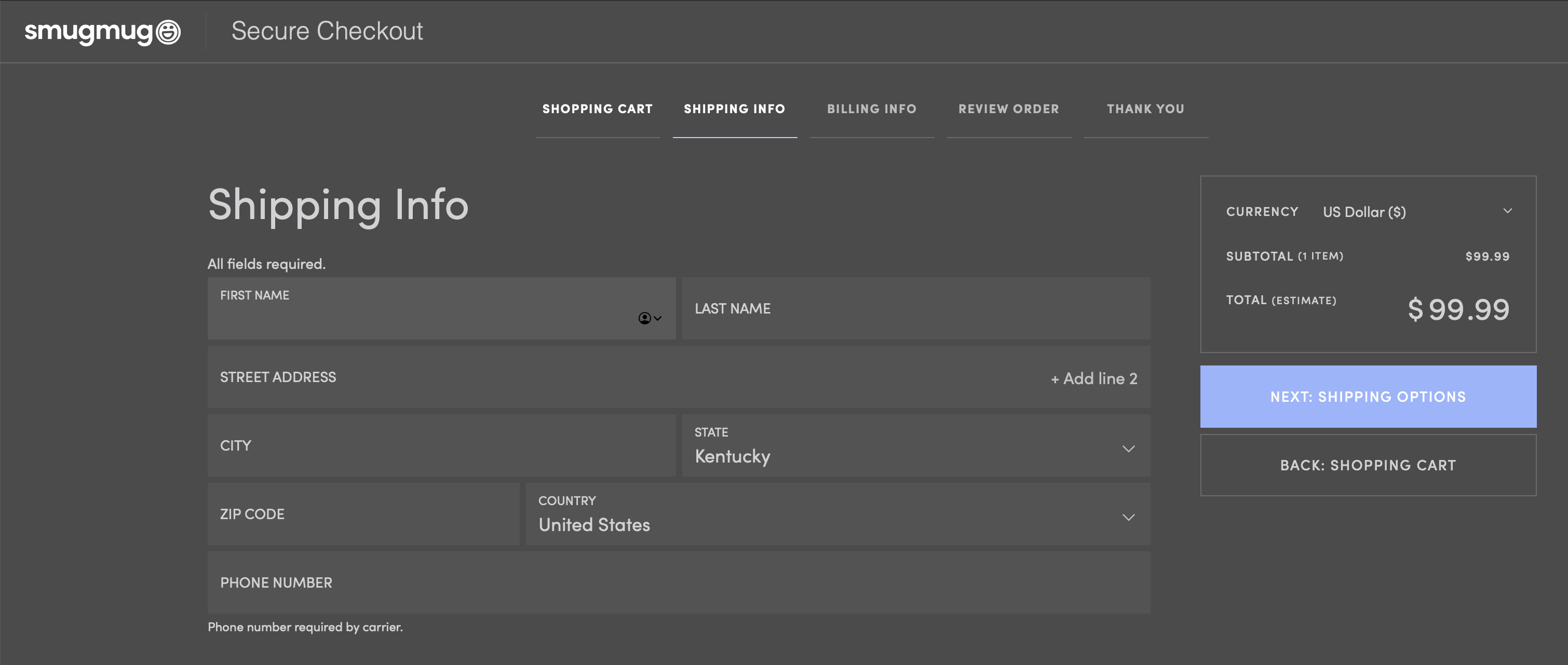Image resolution: width=1568 pixels, height=665 pixels.
Task: Click the + Add line 2 link
Action: pyautogui.click(x=1093, y=378)
